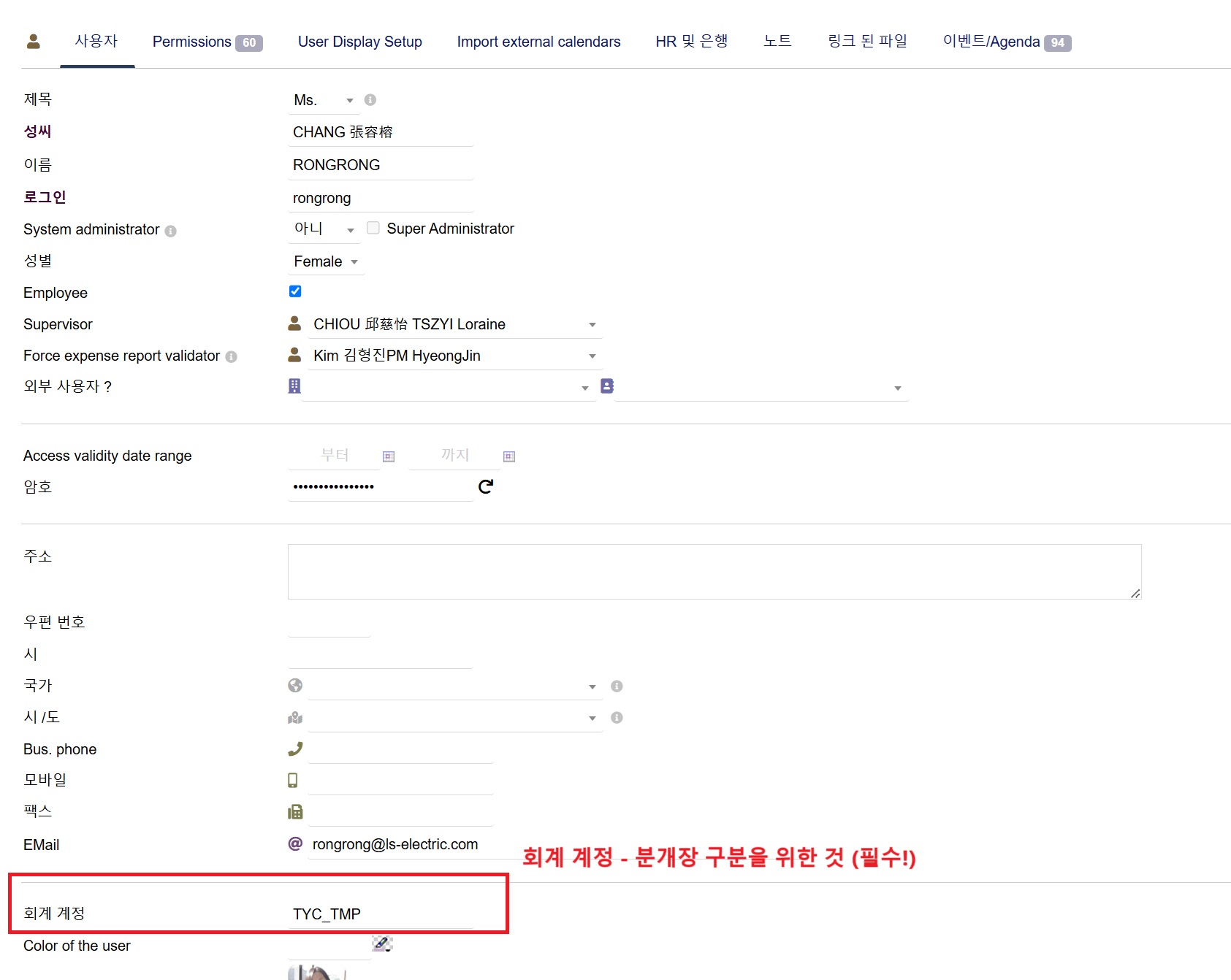Click the user card icon before tabs
1231x980 pixels.
tap(34, 42)
